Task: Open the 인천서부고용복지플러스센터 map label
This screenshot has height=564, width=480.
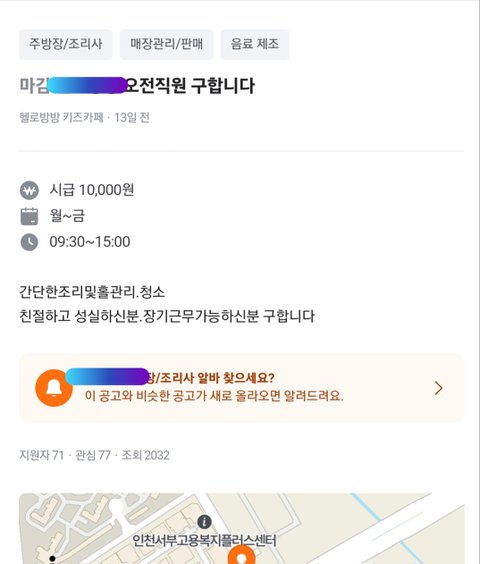Action: point(204,541)
